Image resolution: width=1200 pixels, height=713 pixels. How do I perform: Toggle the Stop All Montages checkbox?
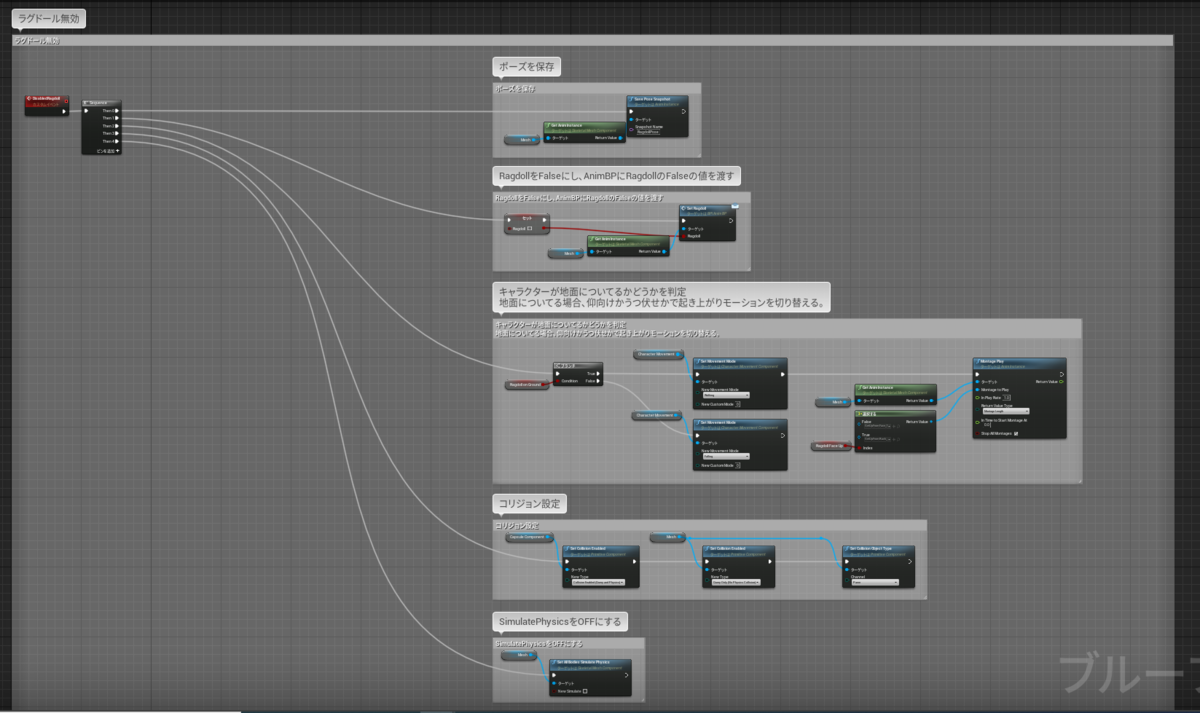(1016, 433)
